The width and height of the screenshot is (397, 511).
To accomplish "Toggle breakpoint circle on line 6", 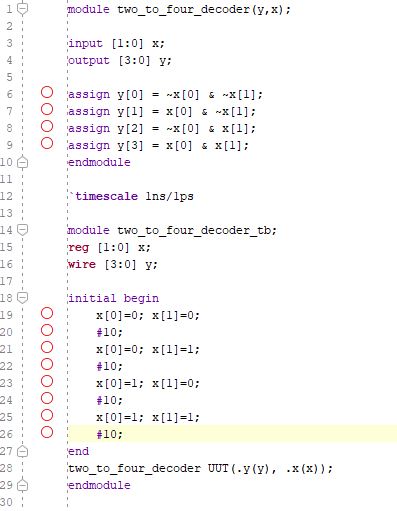I will pyautogui.click(x=47, y=92).
